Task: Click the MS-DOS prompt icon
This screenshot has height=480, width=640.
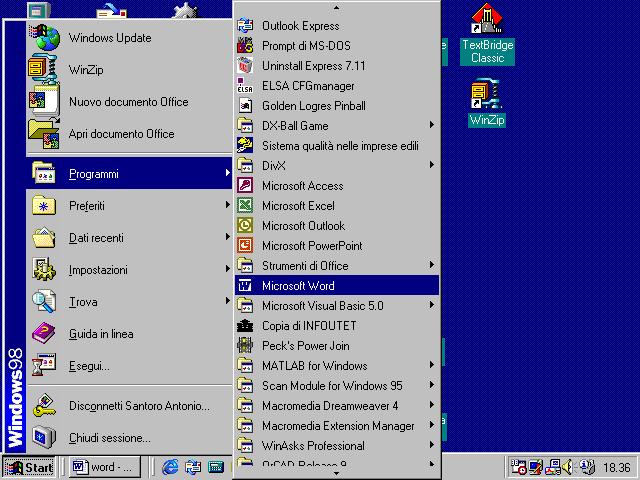Action: tap(245, 45)
